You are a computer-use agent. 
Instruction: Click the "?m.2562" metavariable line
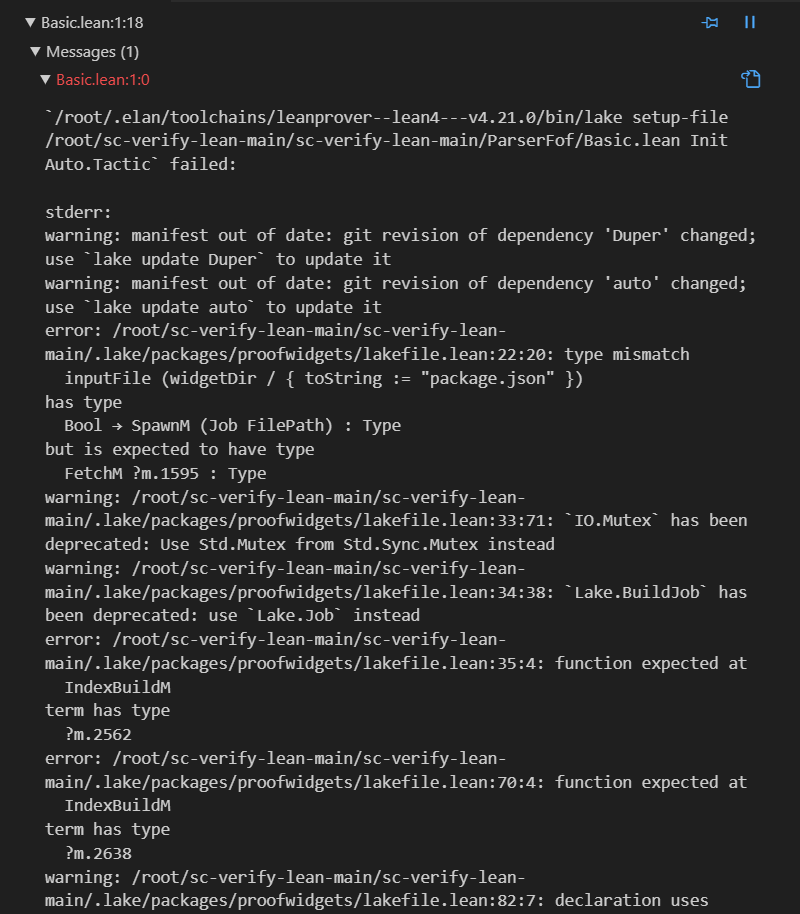click(x=98, y=735)
